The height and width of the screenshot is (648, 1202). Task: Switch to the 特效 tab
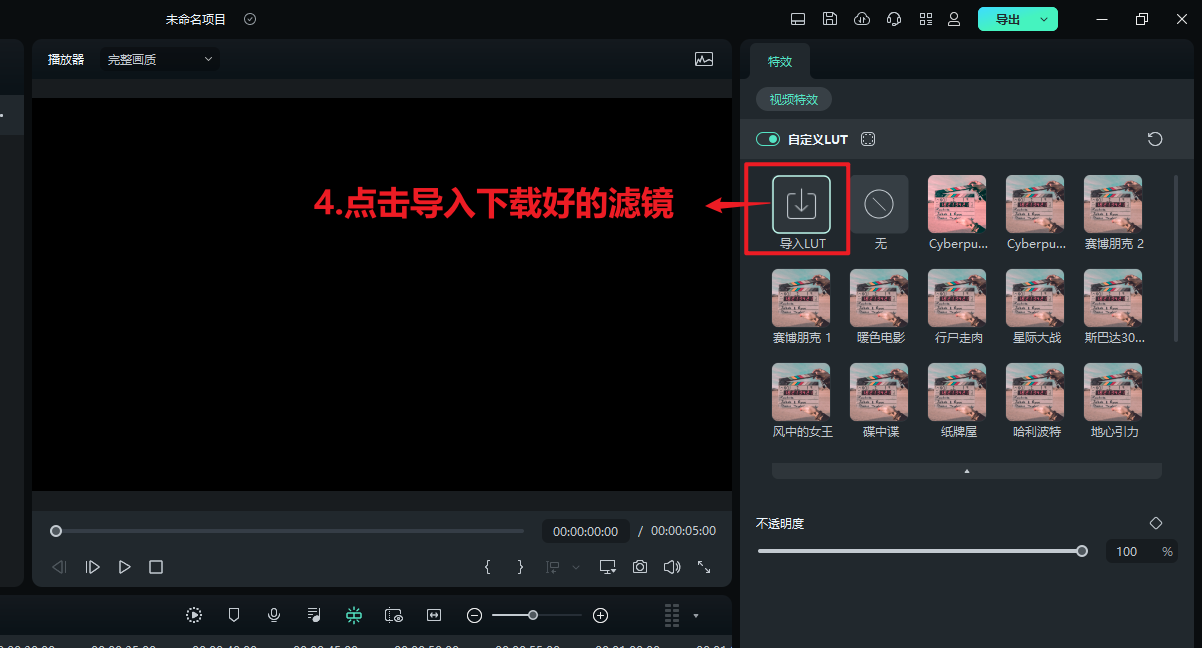779,61
